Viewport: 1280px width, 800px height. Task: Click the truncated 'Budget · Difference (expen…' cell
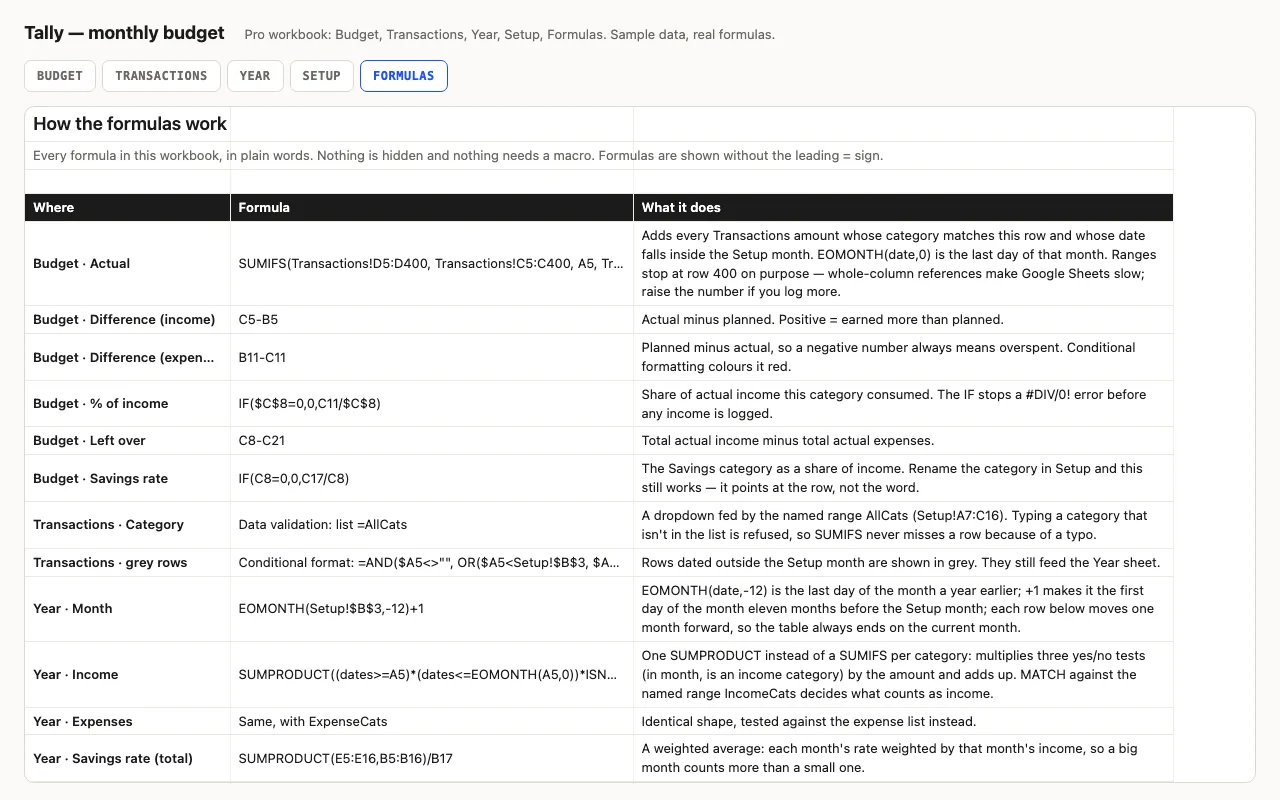tap(128, 357)
